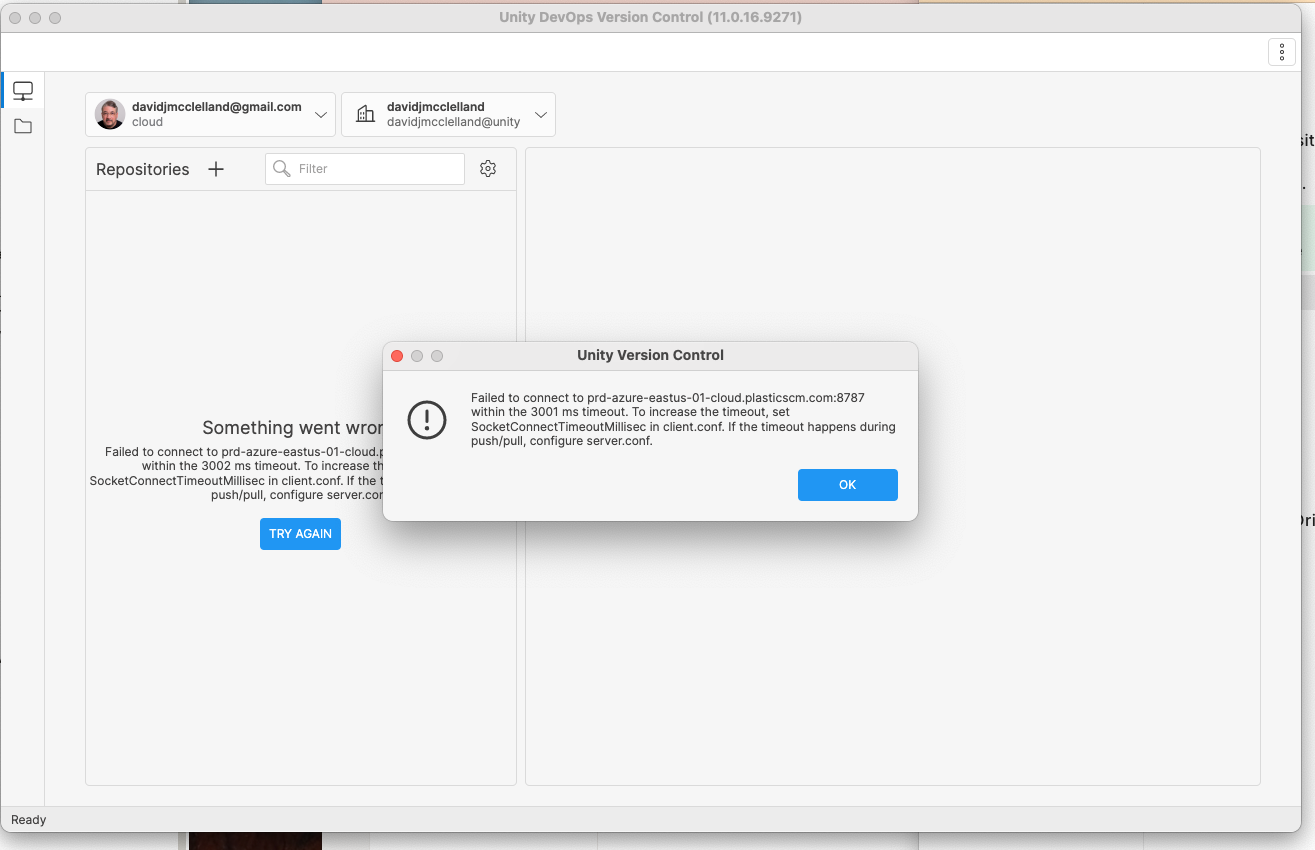Click the Ready status bar text
Screen dimensions: 1315x850
click(28, 819)
